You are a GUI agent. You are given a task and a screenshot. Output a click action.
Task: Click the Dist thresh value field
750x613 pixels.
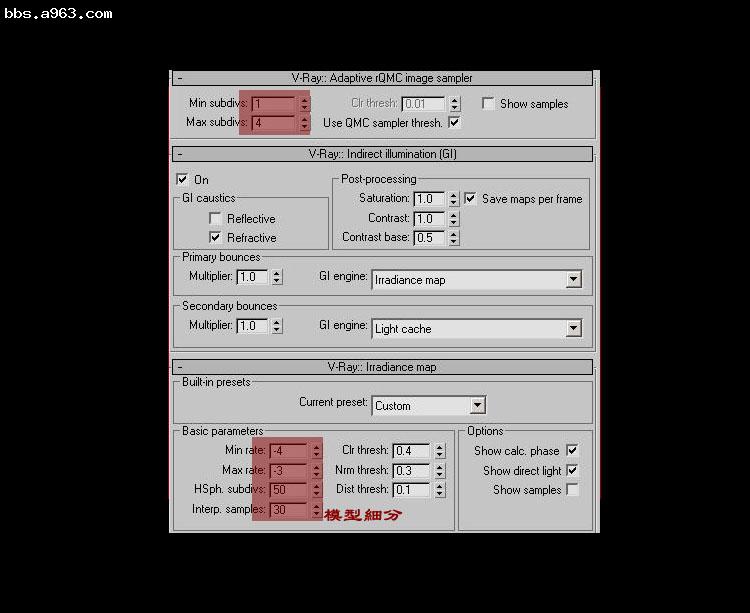pos(411,490)
